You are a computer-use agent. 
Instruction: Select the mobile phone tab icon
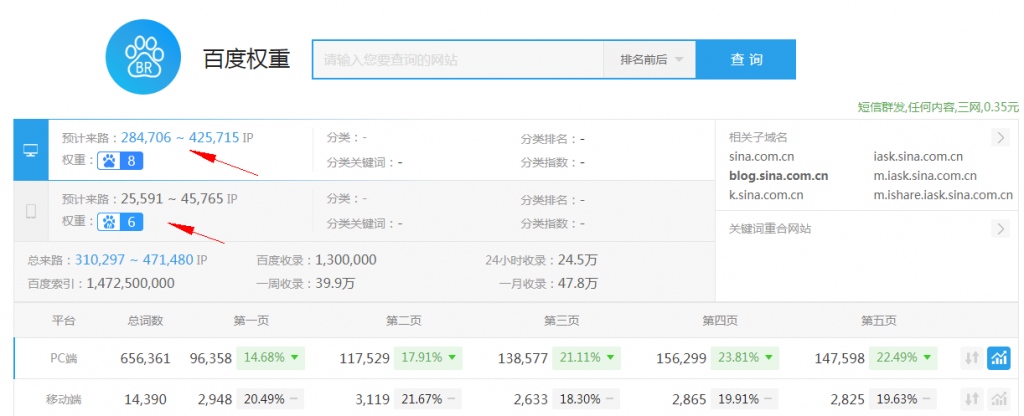(x=31, y=212)
